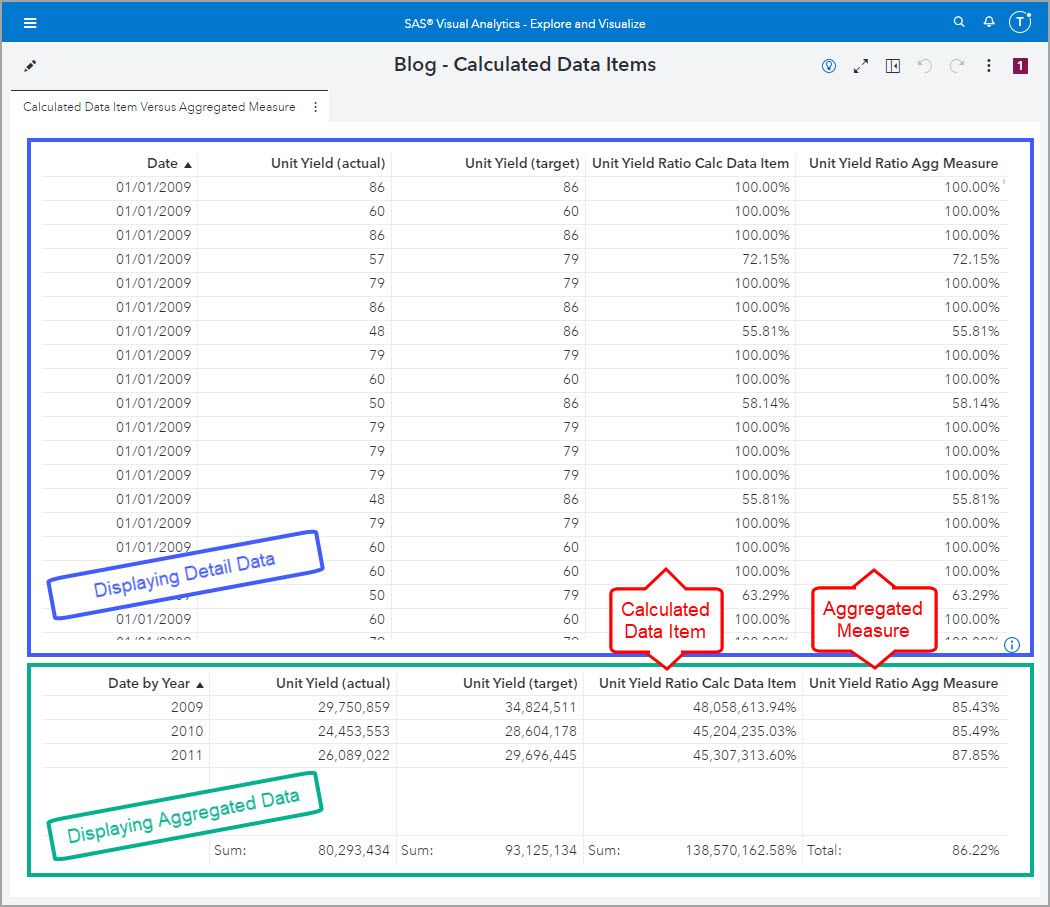Image resolution: width=1050 pixels, height=907 pixels.
Task: Open the user account menu avatar
Action: [x=1020, y=21]
